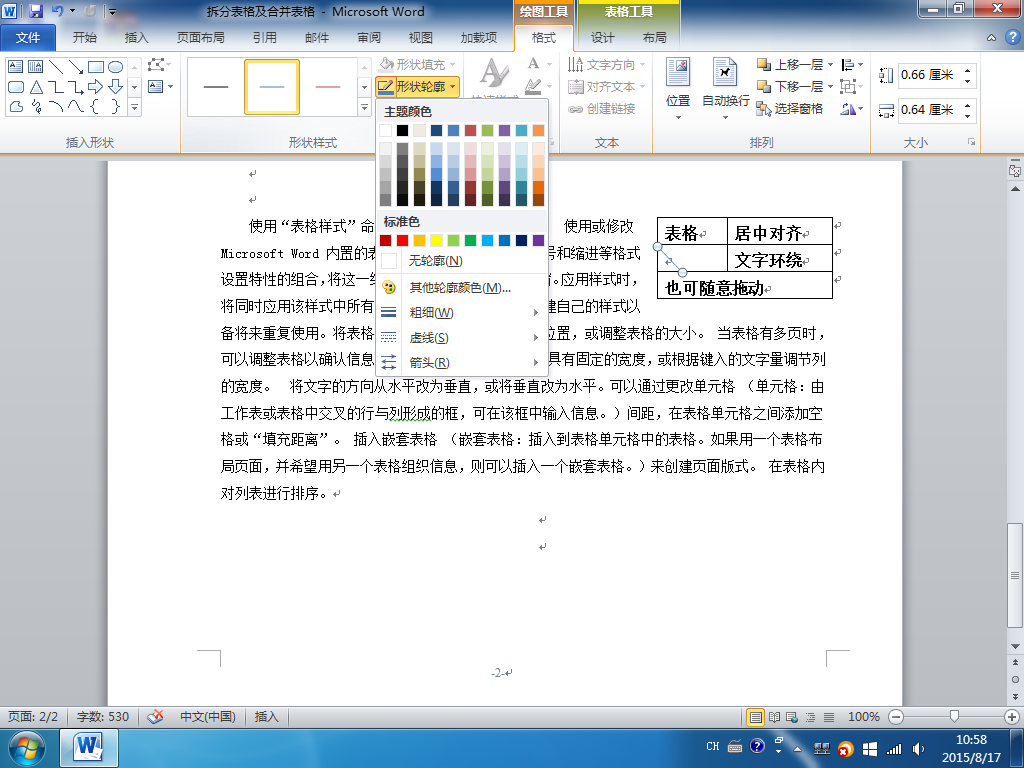Choose No Outline (无轮廓) option
The height and width of the screenshot is (768, 1024).
[x=460, y=261]
